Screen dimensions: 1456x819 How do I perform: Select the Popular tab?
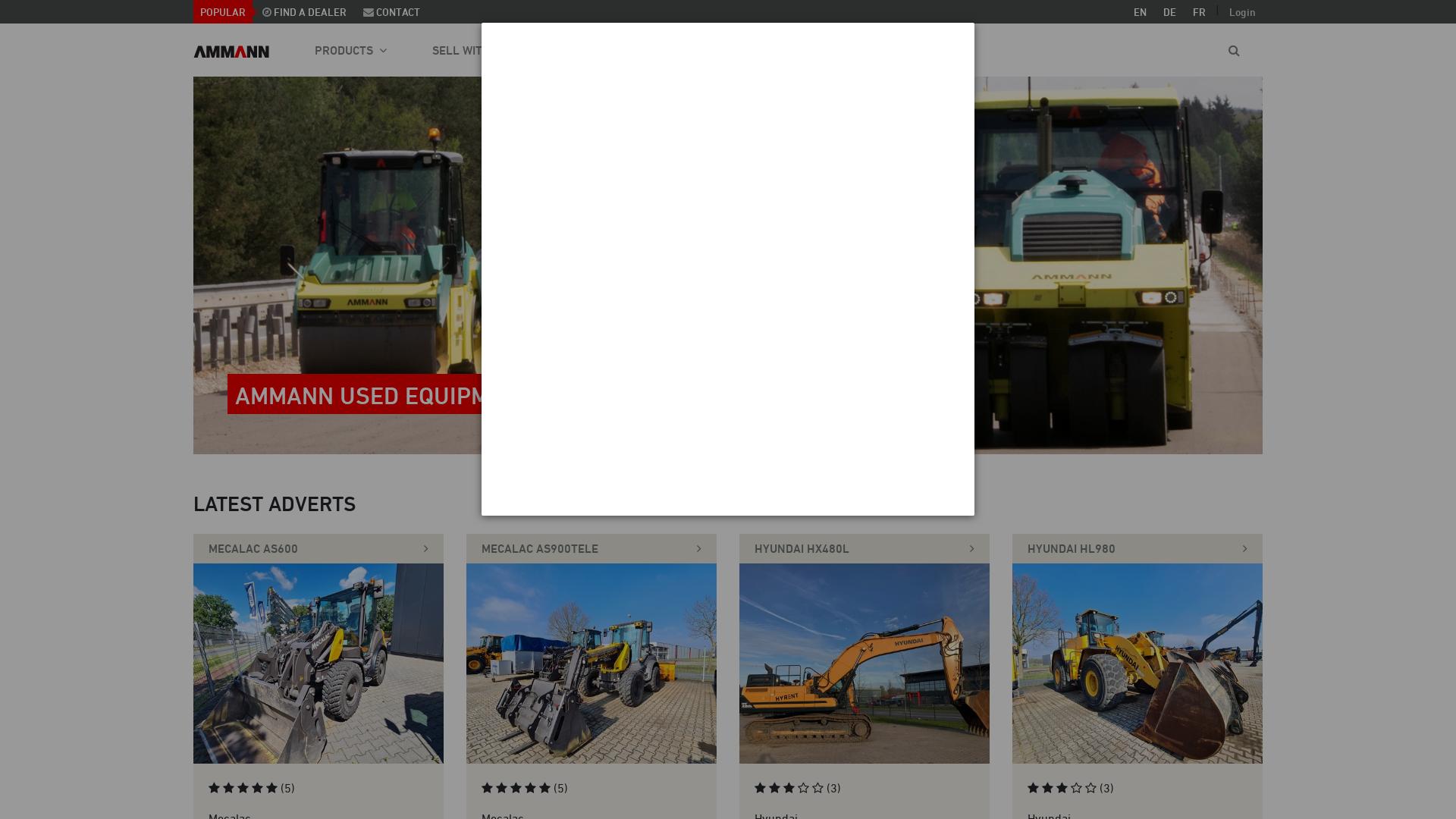click(x=223, y=12)
